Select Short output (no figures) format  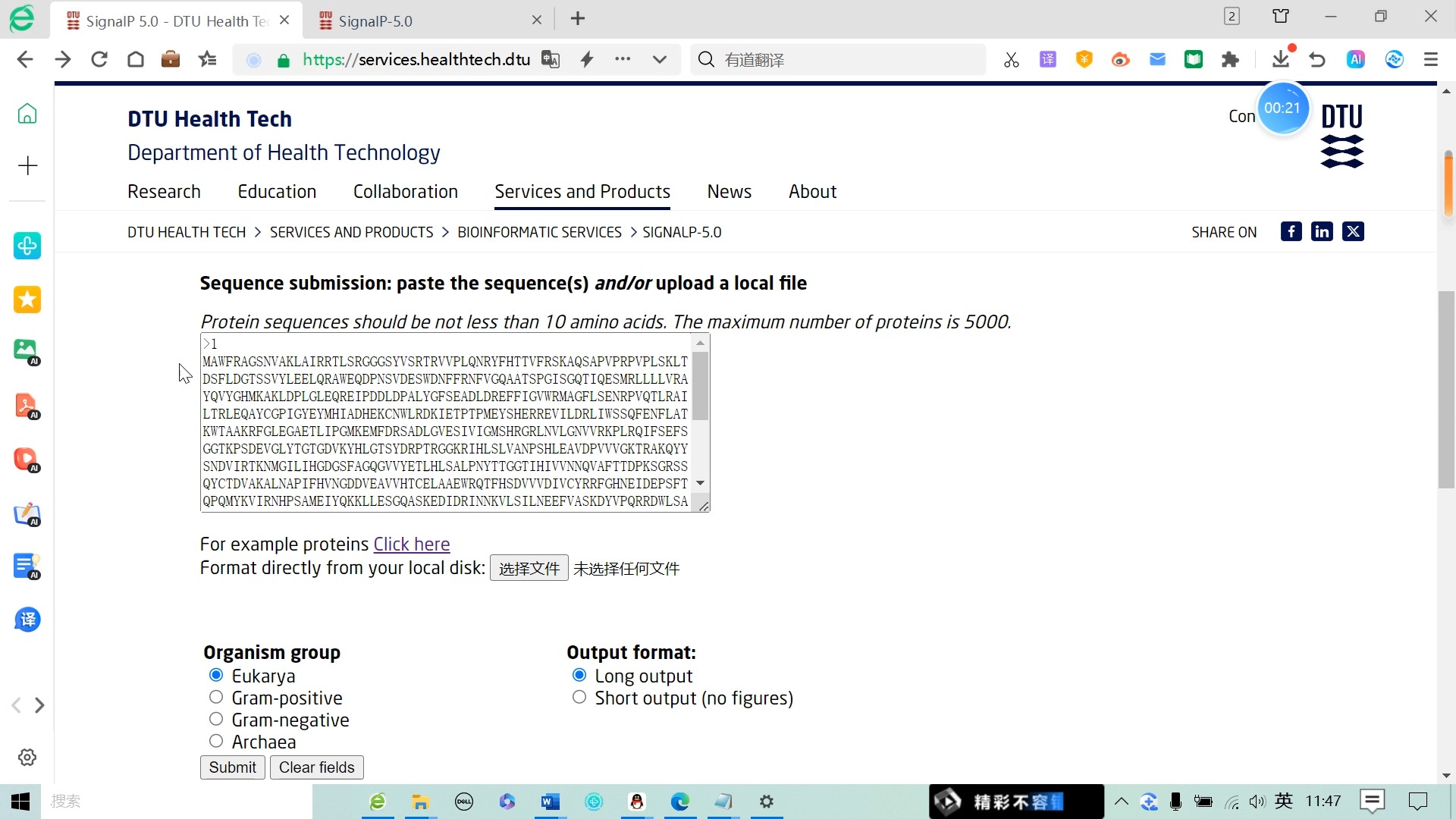579,697
